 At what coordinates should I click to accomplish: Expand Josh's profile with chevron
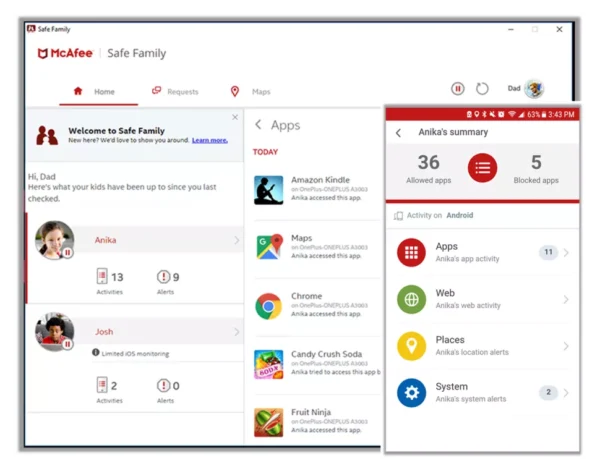point(236,331)
